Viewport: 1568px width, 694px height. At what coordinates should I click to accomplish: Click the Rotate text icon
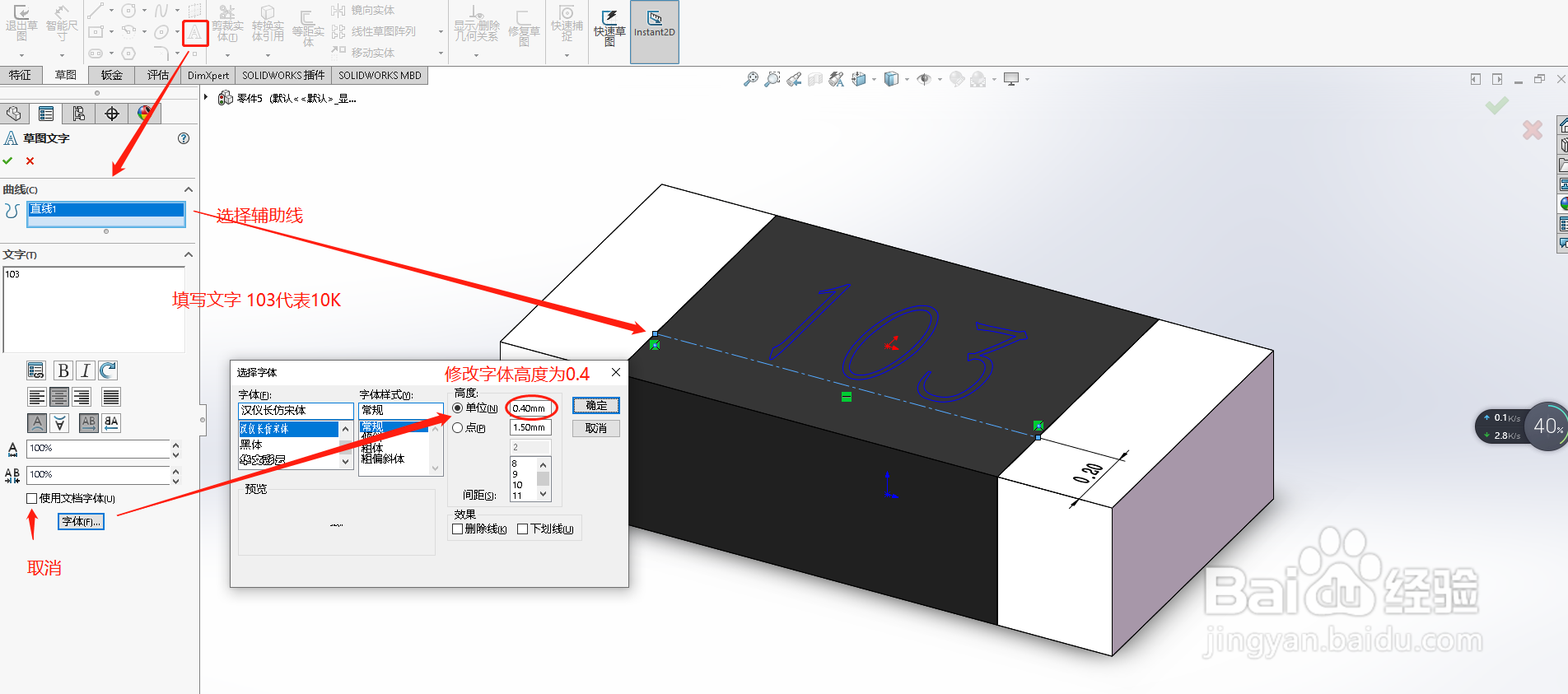pos(108,370)
